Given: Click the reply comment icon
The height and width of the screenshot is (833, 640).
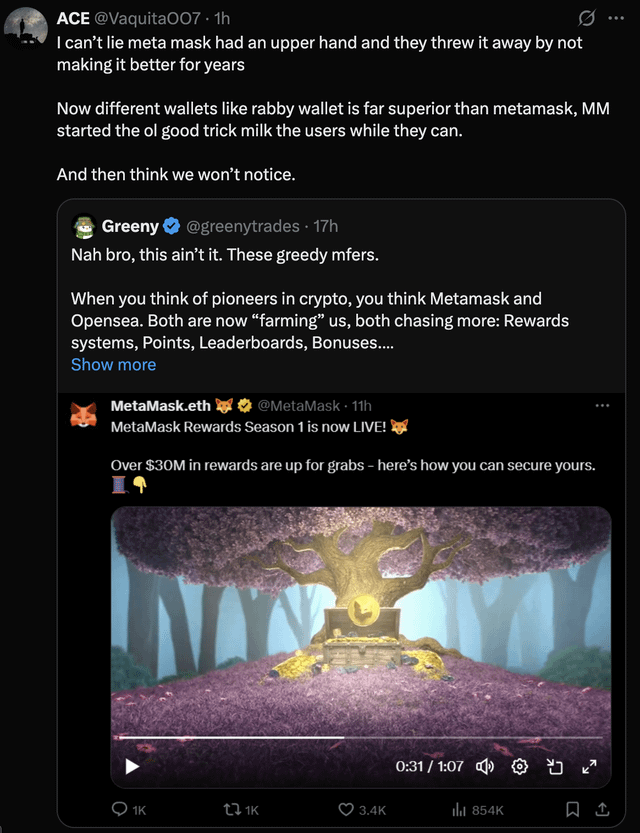Looking at the screenshot, I should coord(121,809).
